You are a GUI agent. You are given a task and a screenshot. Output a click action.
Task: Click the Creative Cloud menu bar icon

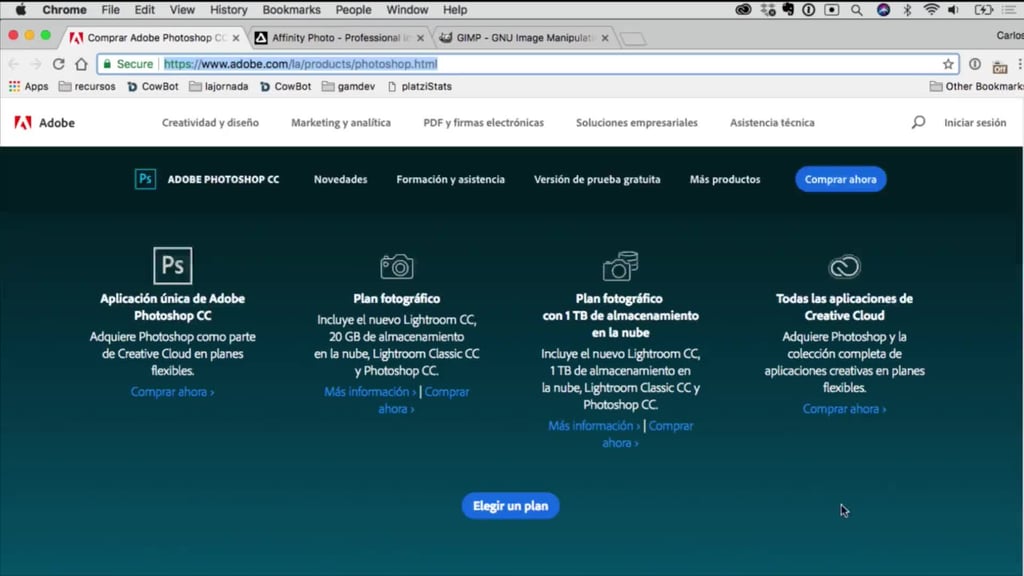click(743, 10)
